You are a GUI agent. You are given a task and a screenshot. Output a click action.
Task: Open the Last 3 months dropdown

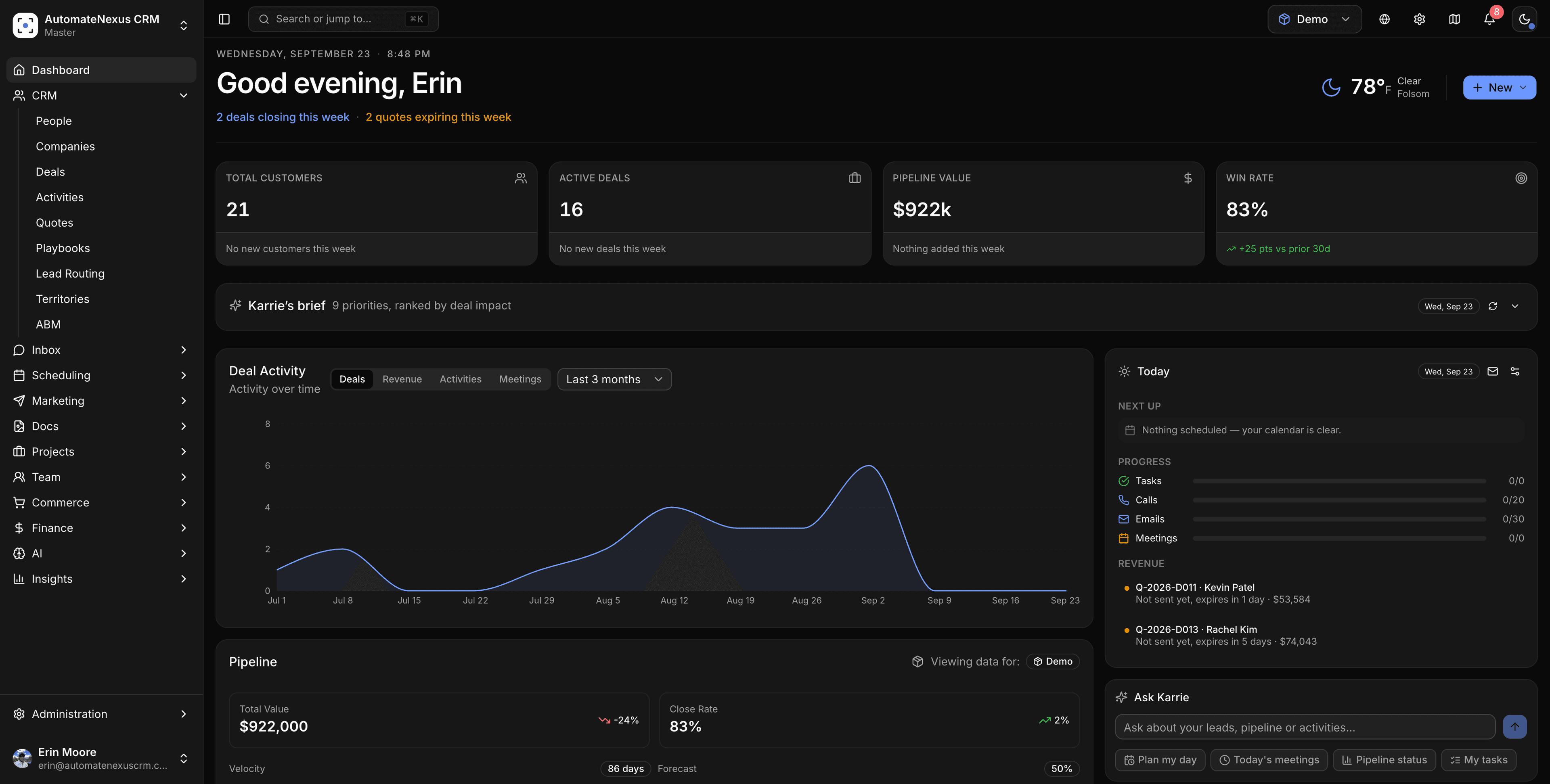click(614, 379)
